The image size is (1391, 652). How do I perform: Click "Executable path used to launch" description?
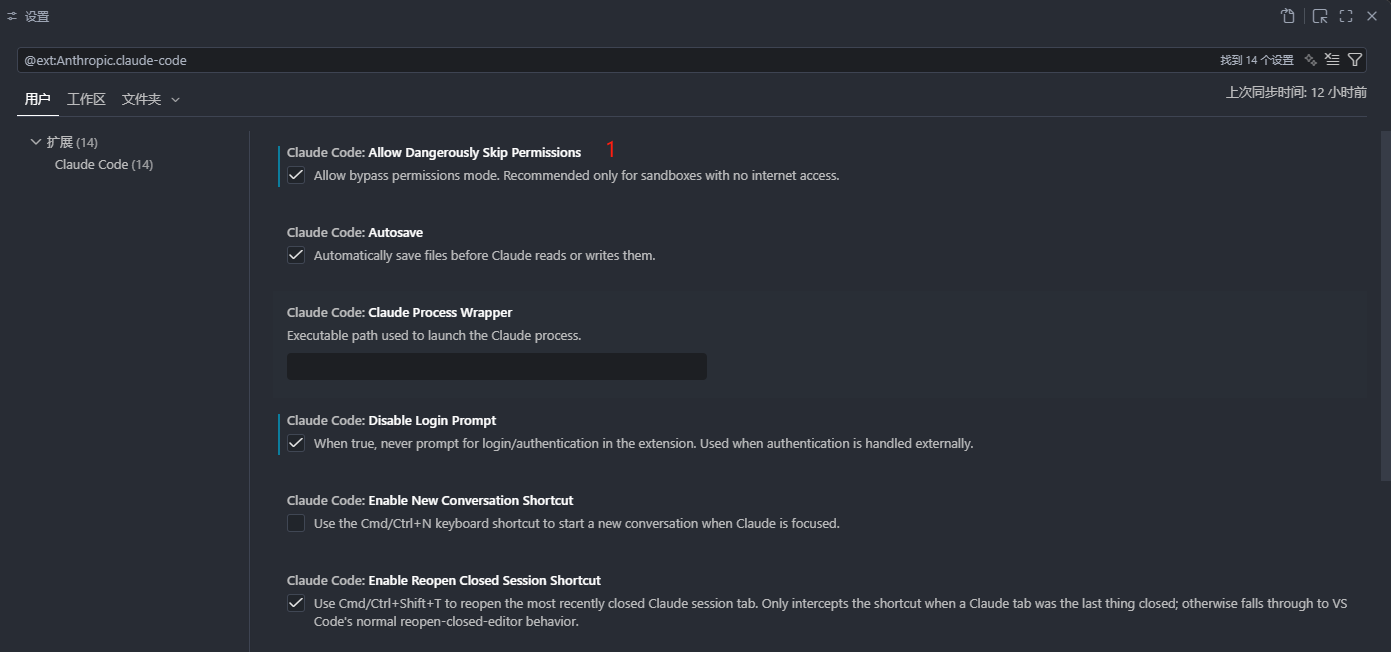tap(434, 335)
